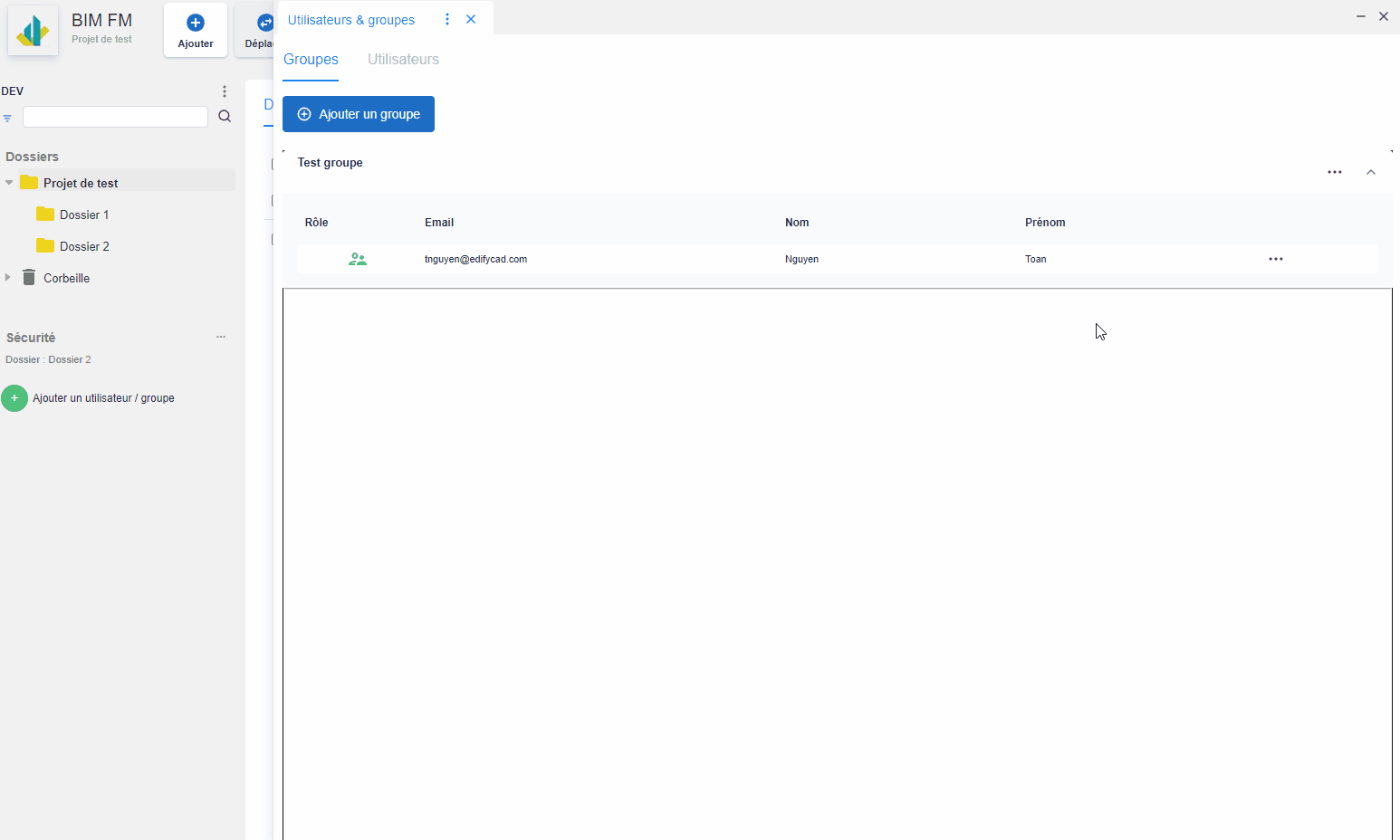Click the Ajouter plus icon in toolbar

click(x=196, y=23)
